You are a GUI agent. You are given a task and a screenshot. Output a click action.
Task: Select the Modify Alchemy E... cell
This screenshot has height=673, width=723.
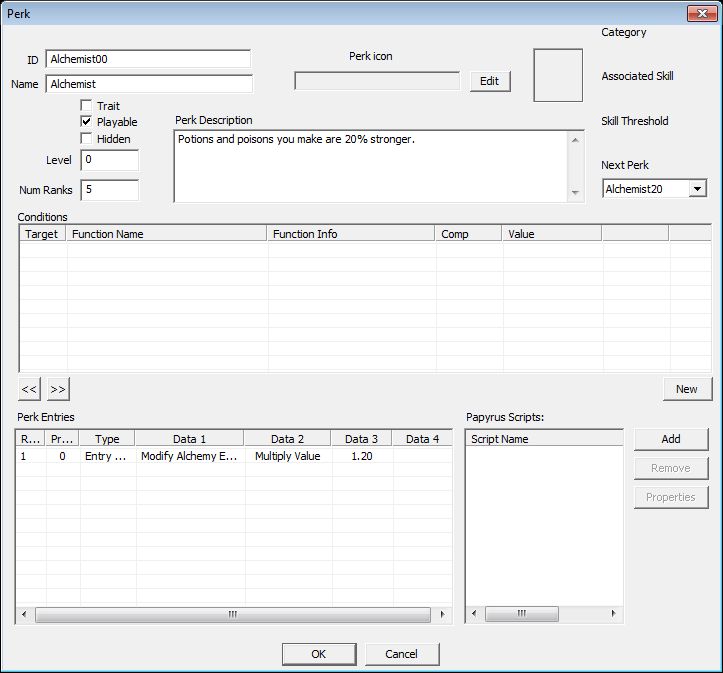(190, 456)
